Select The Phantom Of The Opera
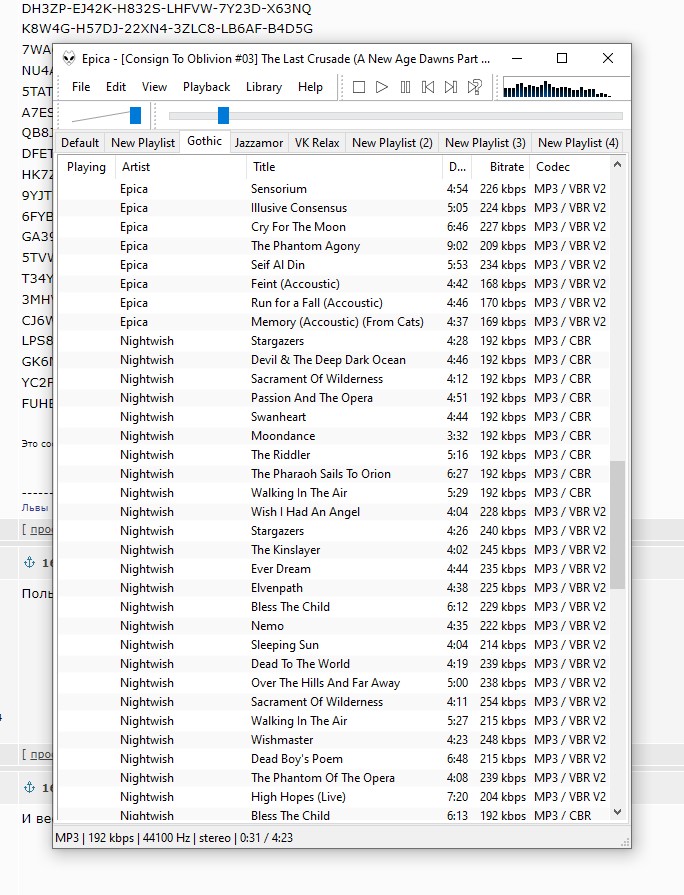 click(334, 777)
